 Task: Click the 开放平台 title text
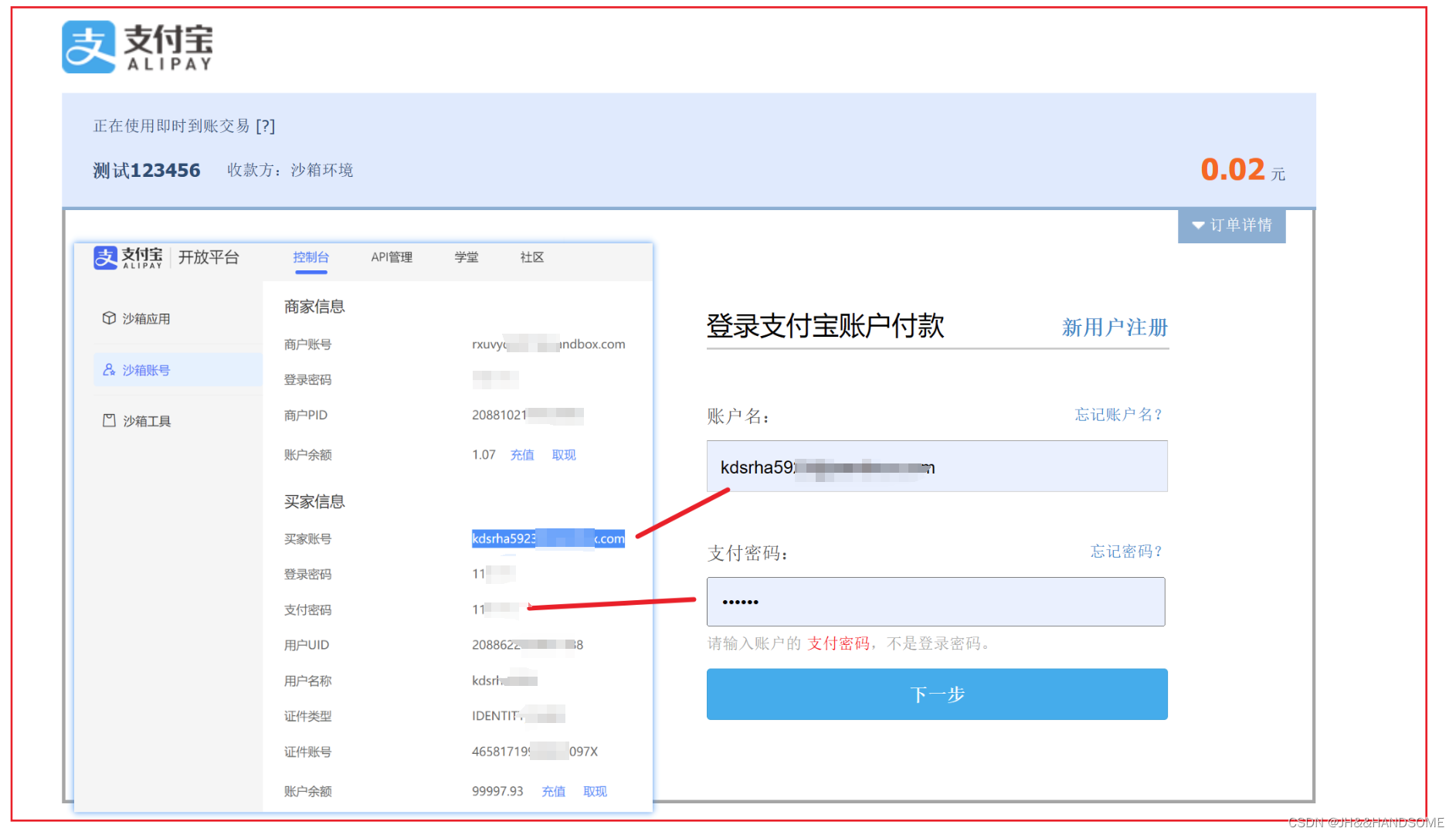click(x=209, y=257)
